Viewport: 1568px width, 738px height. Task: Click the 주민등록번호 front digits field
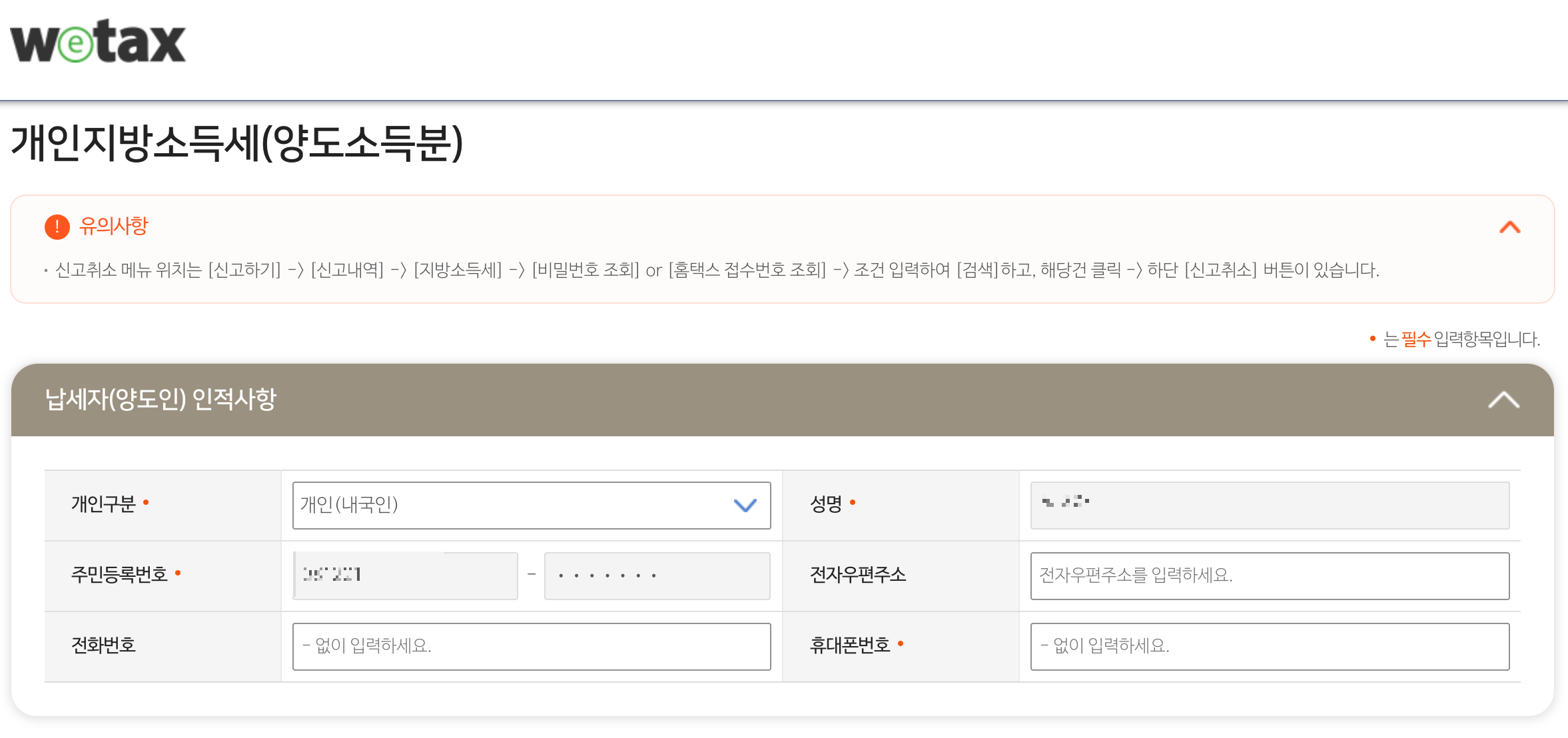click(405, 575)
